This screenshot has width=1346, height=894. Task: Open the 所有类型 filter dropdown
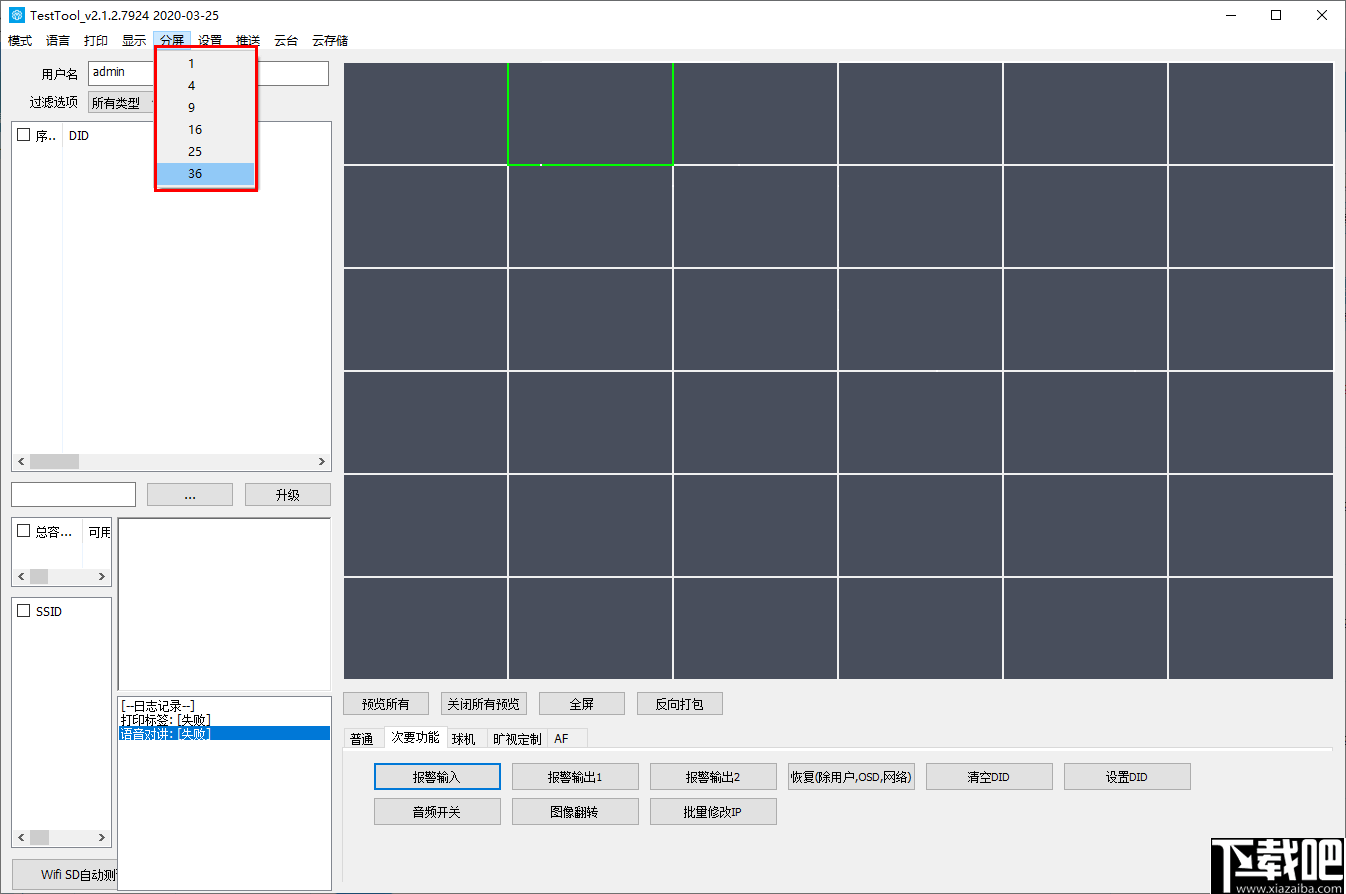point(120,102)
